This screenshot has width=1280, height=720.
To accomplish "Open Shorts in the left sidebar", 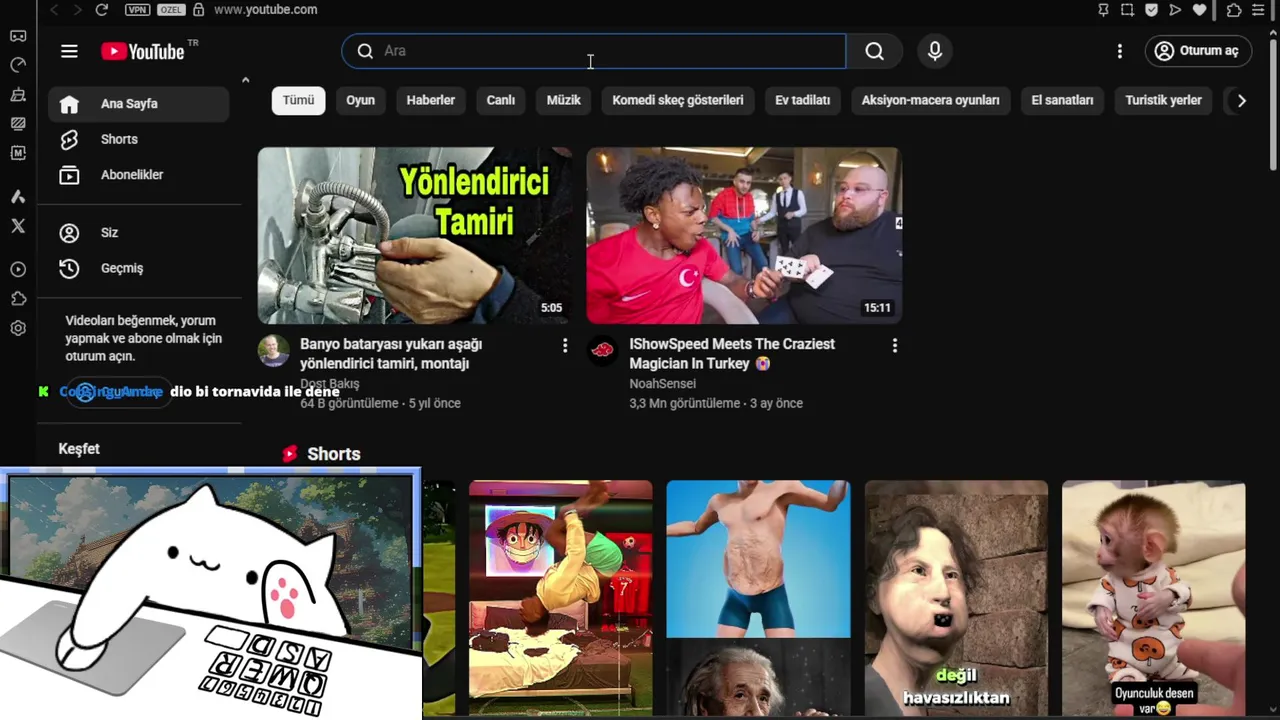I will (x=138, y=140).
